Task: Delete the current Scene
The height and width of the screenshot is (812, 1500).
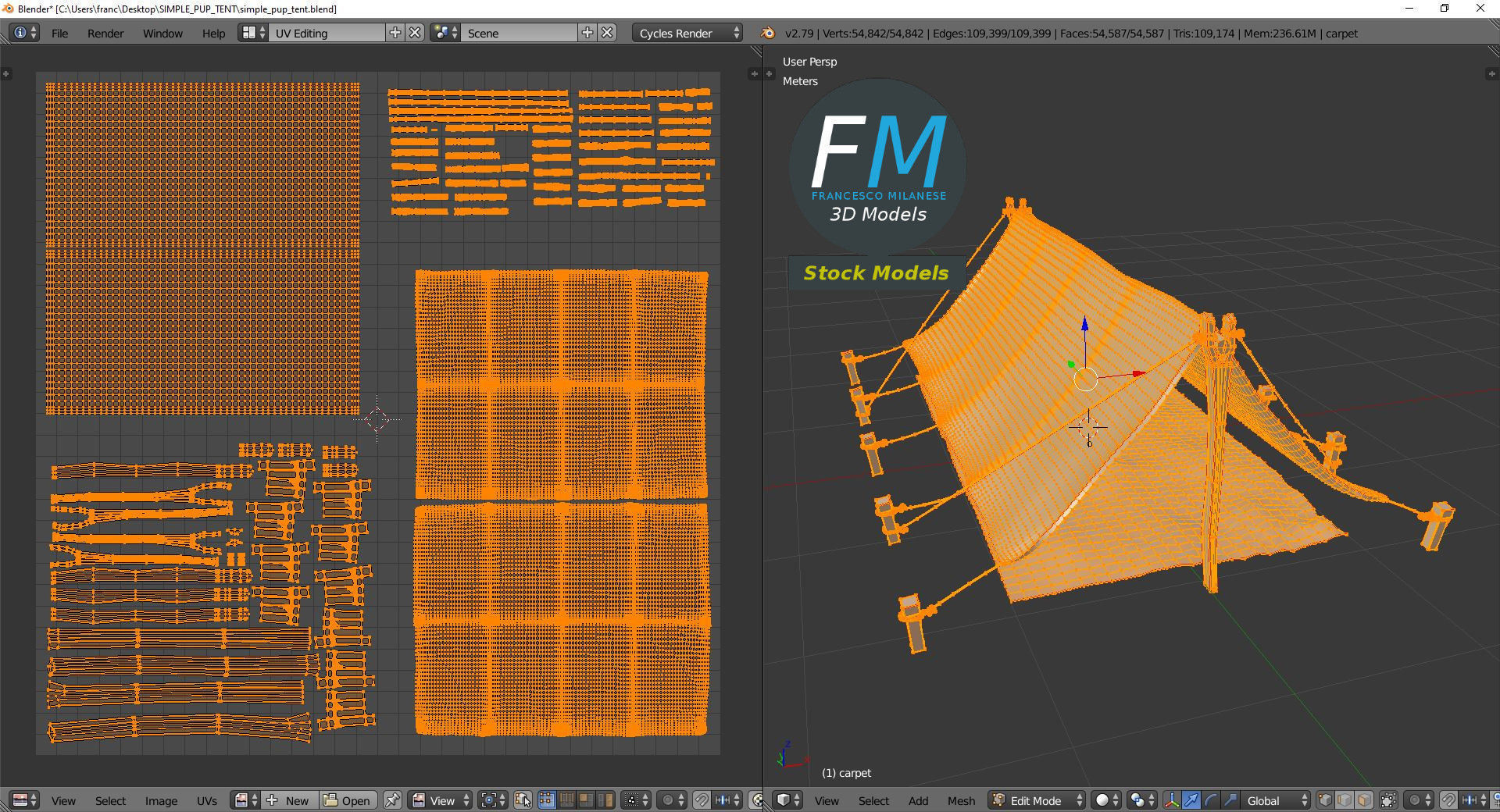Action: (x=608, y=33)
